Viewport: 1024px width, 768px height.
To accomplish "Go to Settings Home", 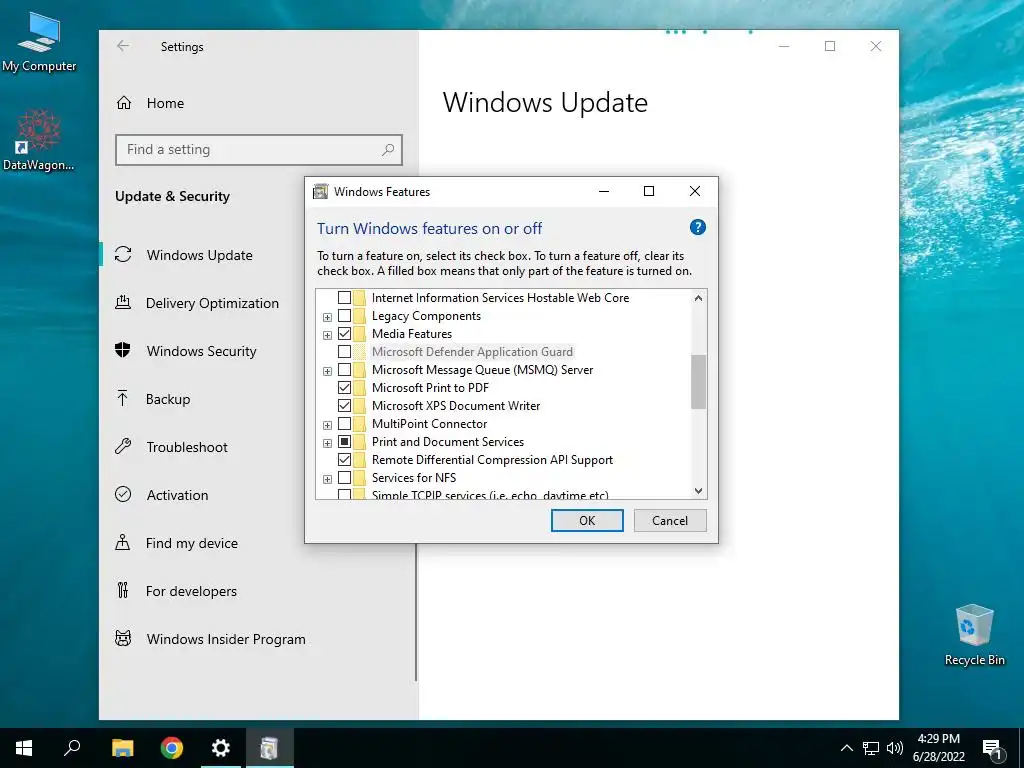I will tap(165, 103).
